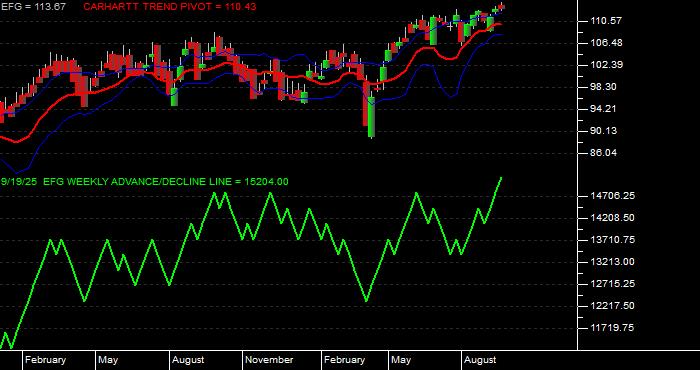Click the 102.39 price axis value
The width and height of the screenshot is (700, 370).
606,65
